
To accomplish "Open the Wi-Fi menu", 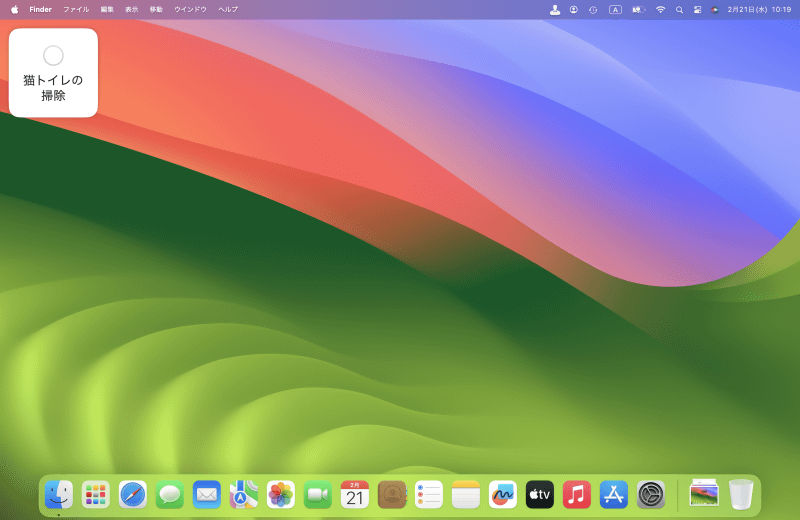I will [660, 9].
